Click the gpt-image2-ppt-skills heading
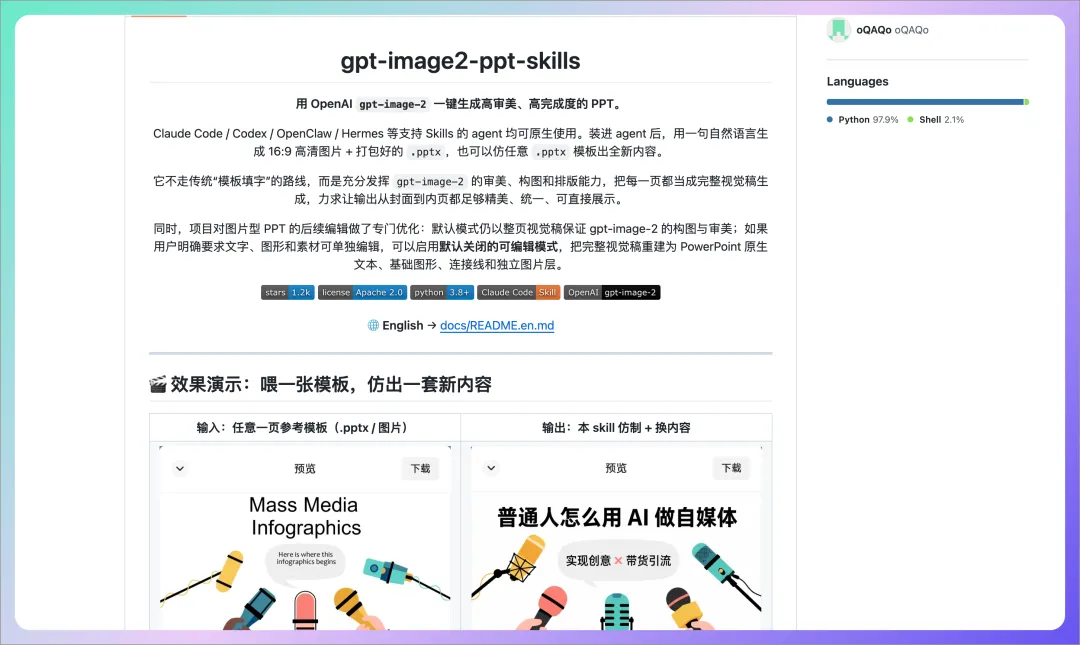The height and width of the screenshot is (645, 1080). coord(460,61)
